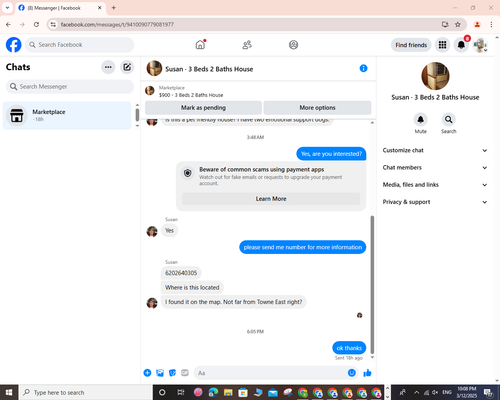Click the browser address bar URL
This screenshot has height=400, width=500.
(x=117, y=24)
